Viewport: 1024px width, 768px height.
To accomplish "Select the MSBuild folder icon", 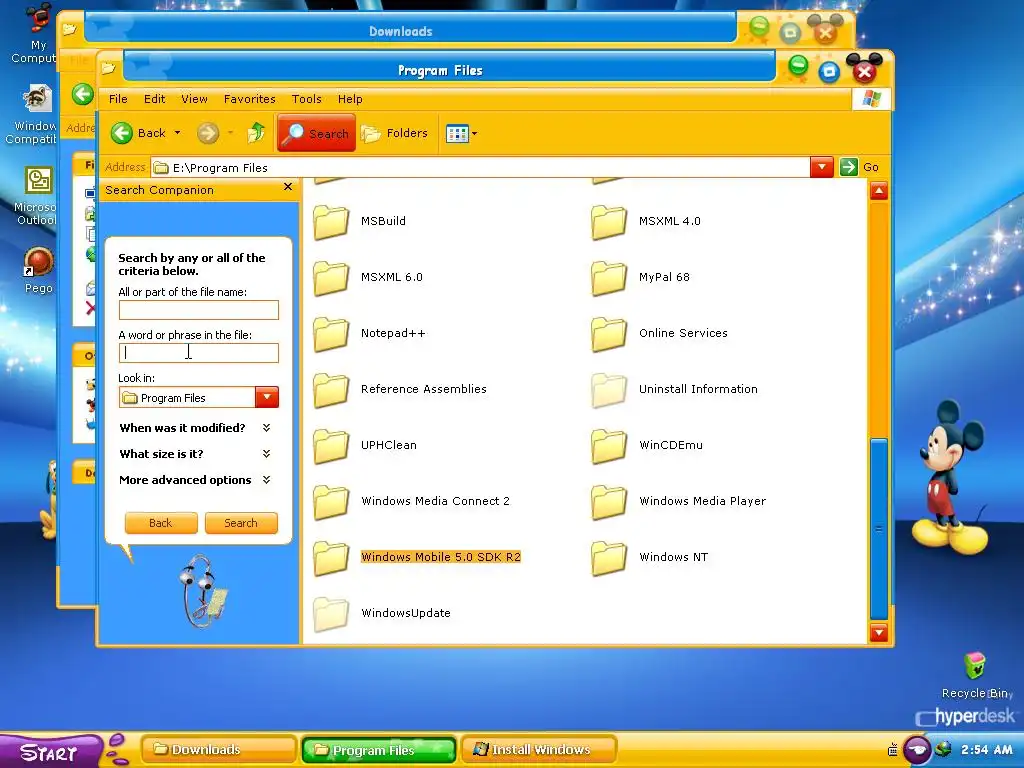I will coord(331,222).
